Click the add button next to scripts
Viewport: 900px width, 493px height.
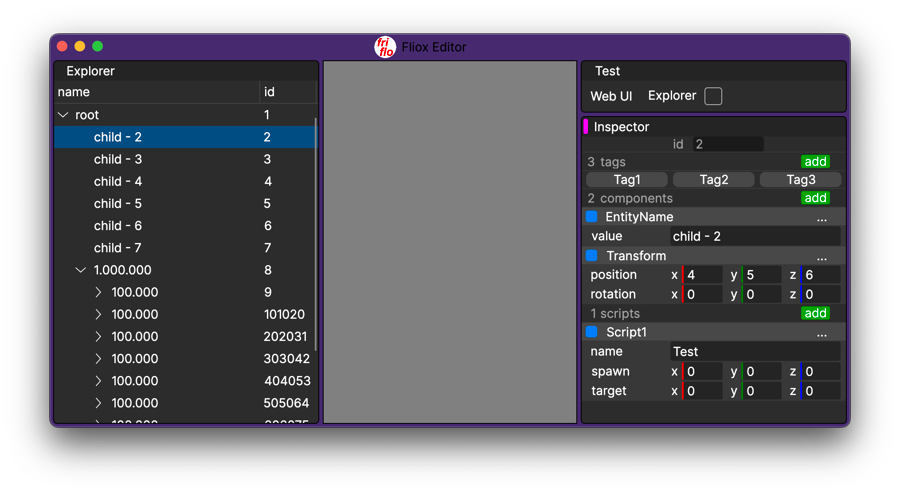pos(815,313)
